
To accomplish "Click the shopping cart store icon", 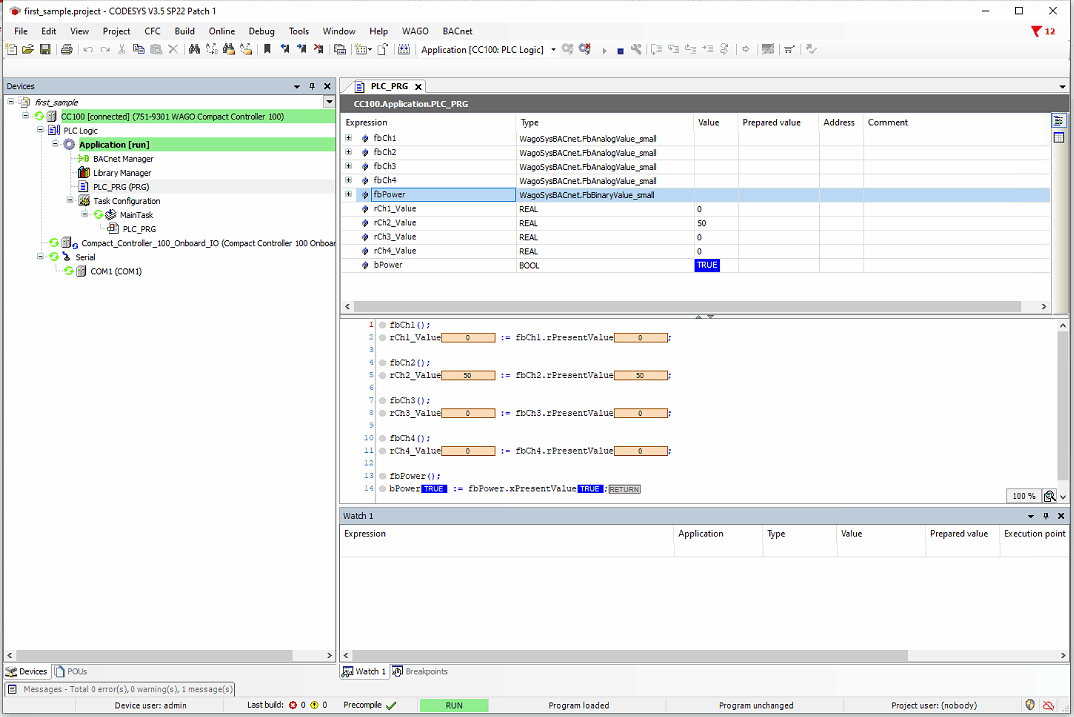I will pyautogui.click(x=789, y=49).
